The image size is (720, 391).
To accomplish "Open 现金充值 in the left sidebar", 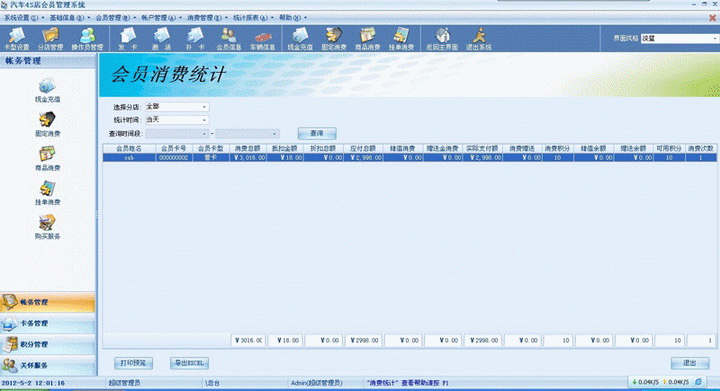I will [47, 90].
